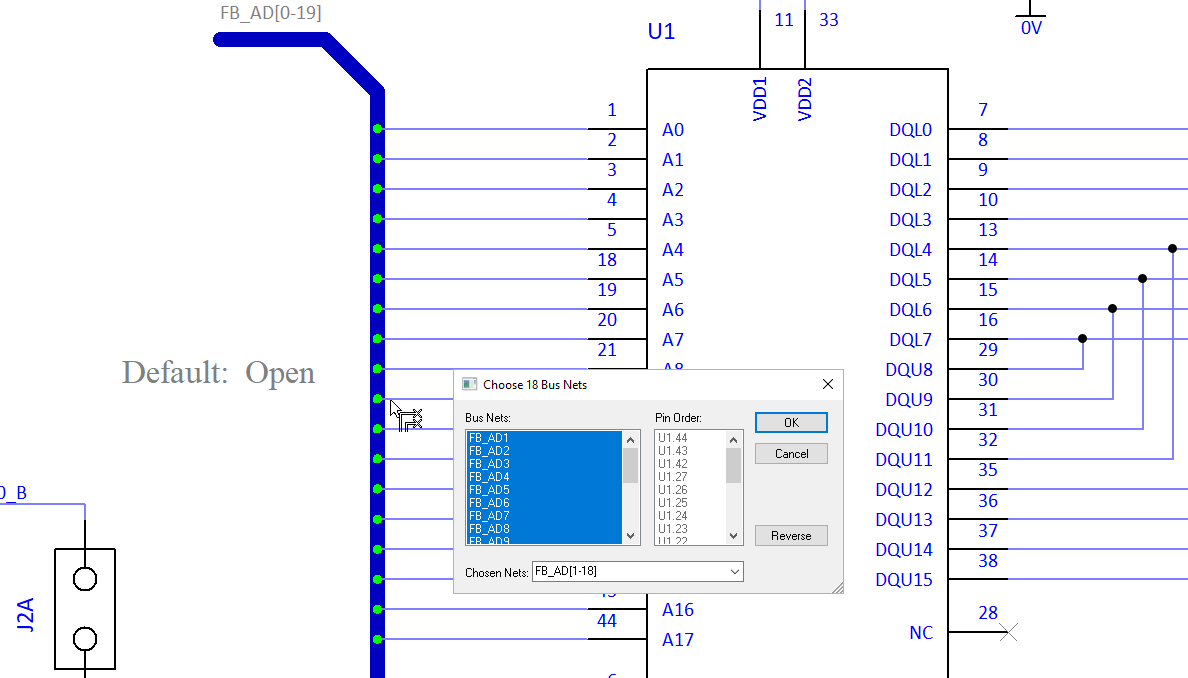Select the A7 pin label on U1

click(x=673, y=339)
